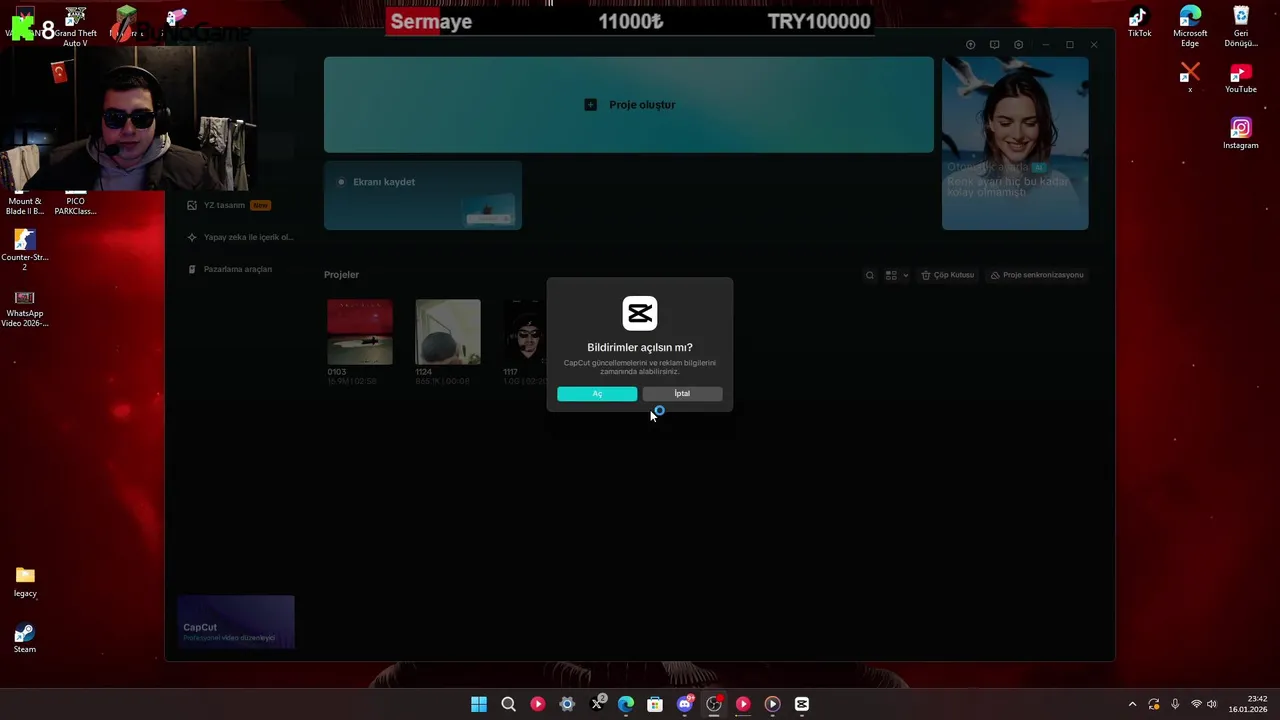Click İptal to dismiss the notification dialog
Viewport: 1280px width, 720px height.
(682, 394)
